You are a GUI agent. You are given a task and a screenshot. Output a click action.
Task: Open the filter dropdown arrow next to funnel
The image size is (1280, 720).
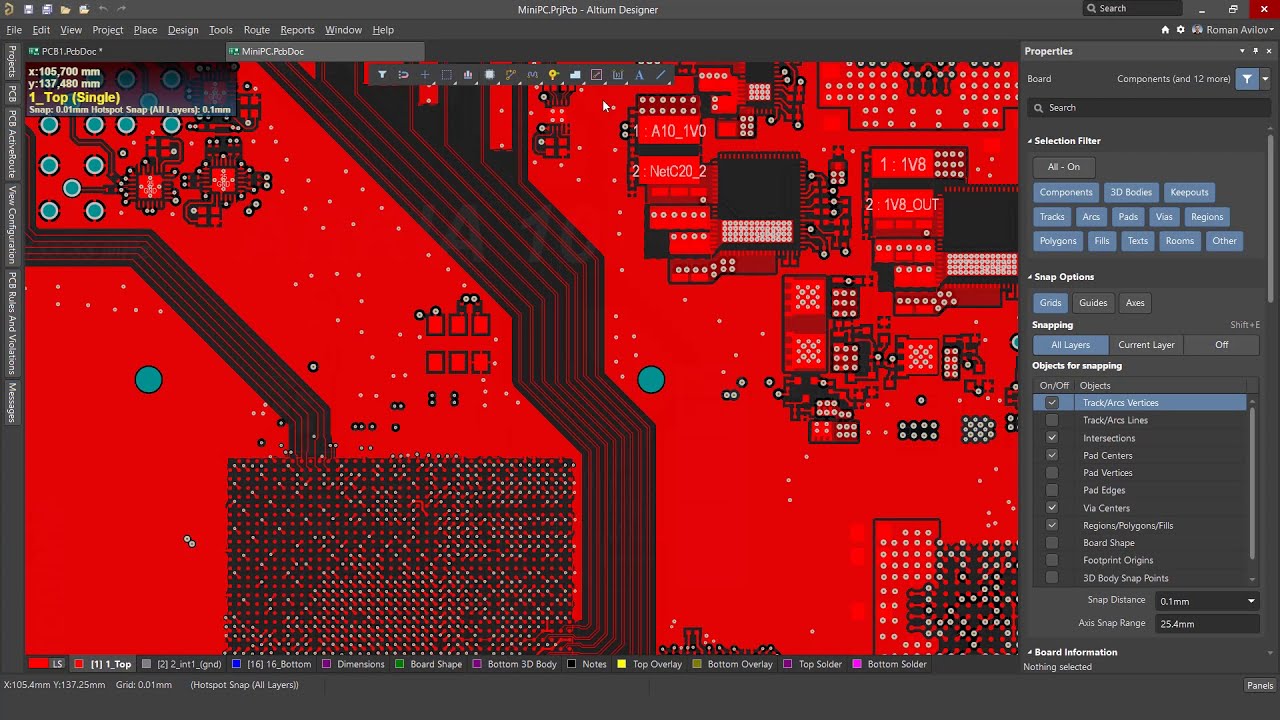click(1265, 79)
